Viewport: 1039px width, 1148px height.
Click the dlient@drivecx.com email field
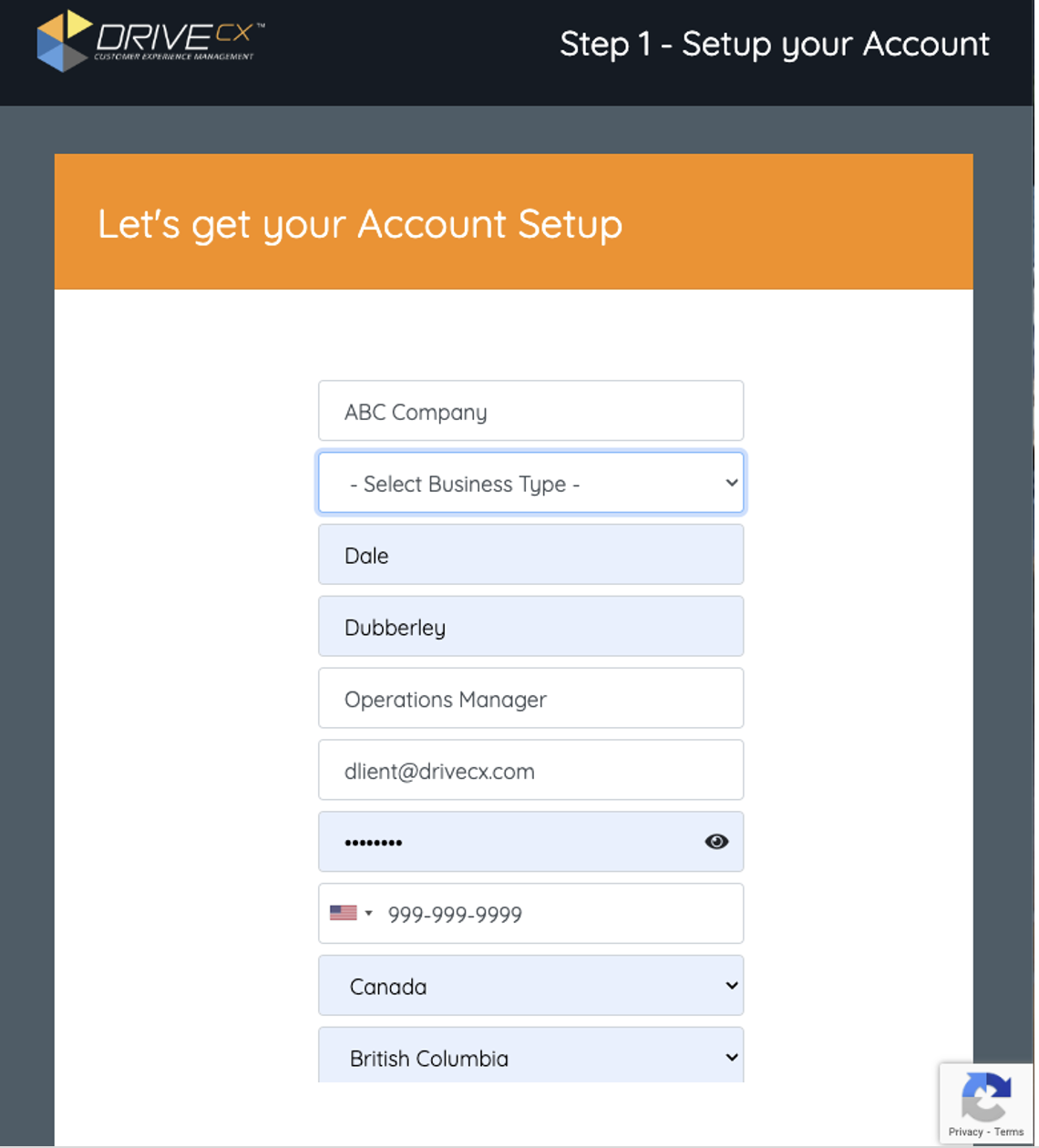530,771
